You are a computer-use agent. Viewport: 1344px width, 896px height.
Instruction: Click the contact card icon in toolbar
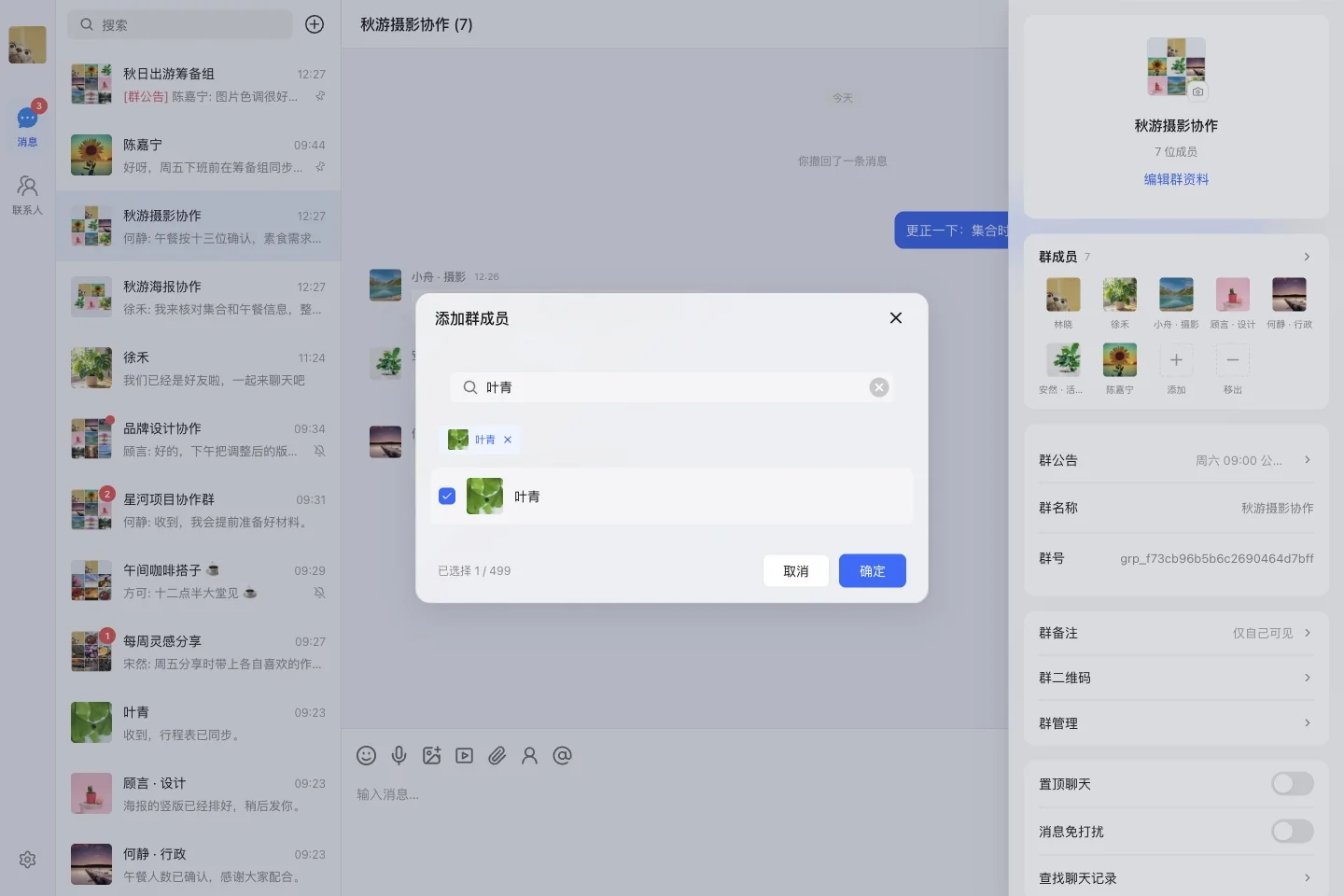coord(529,756)
